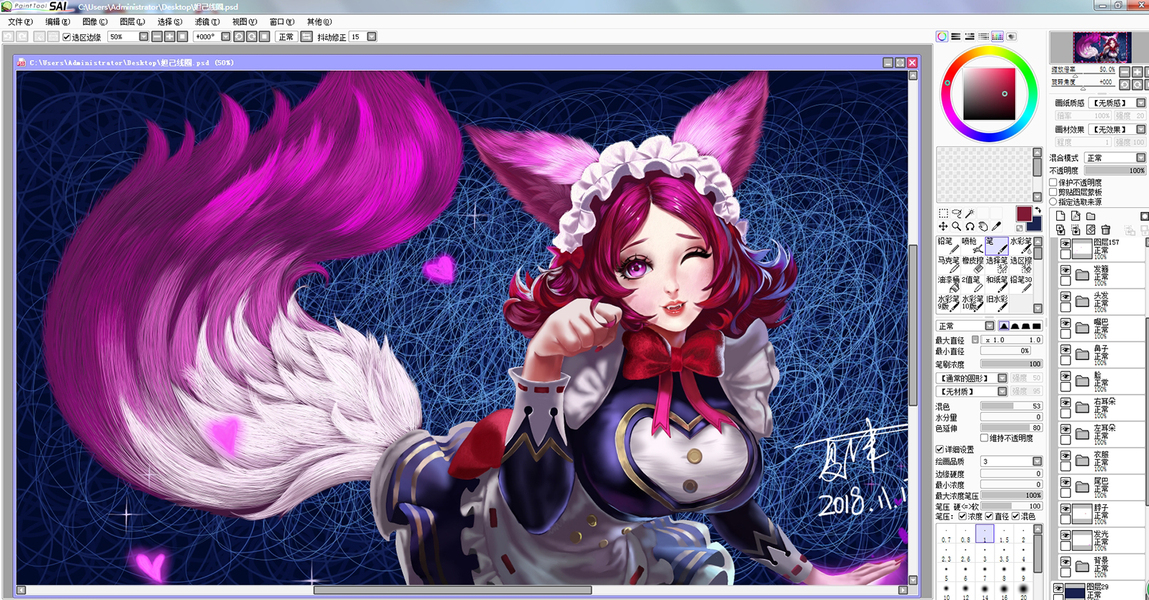Select the hand pan tool
Viewport: 1149px width, 600px height.
pos(983,226)
